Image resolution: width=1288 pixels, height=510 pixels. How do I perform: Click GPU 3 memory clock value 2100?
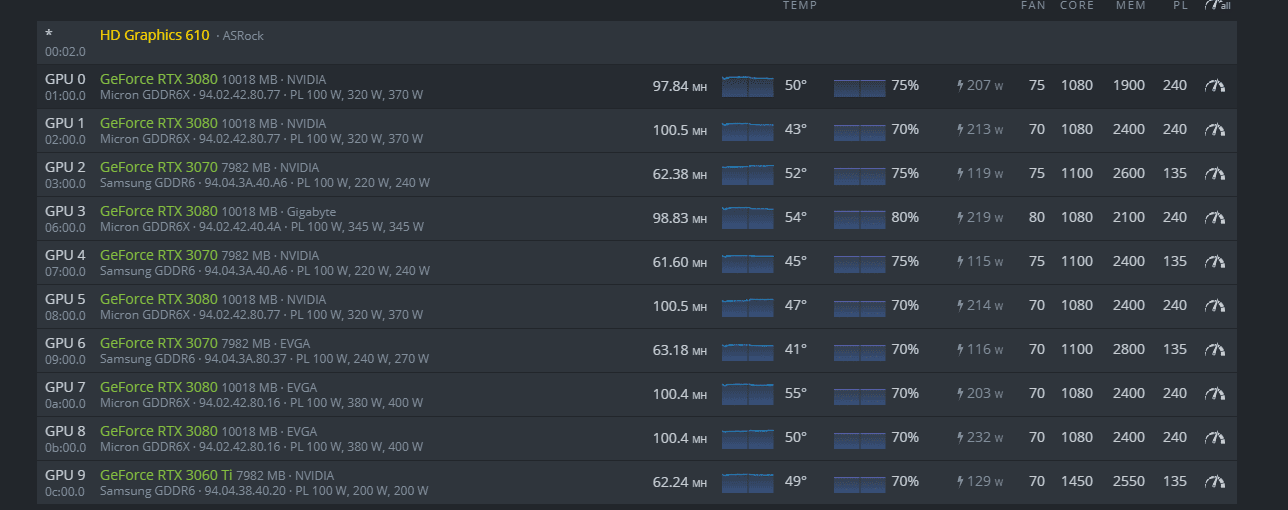(1129, 218)
